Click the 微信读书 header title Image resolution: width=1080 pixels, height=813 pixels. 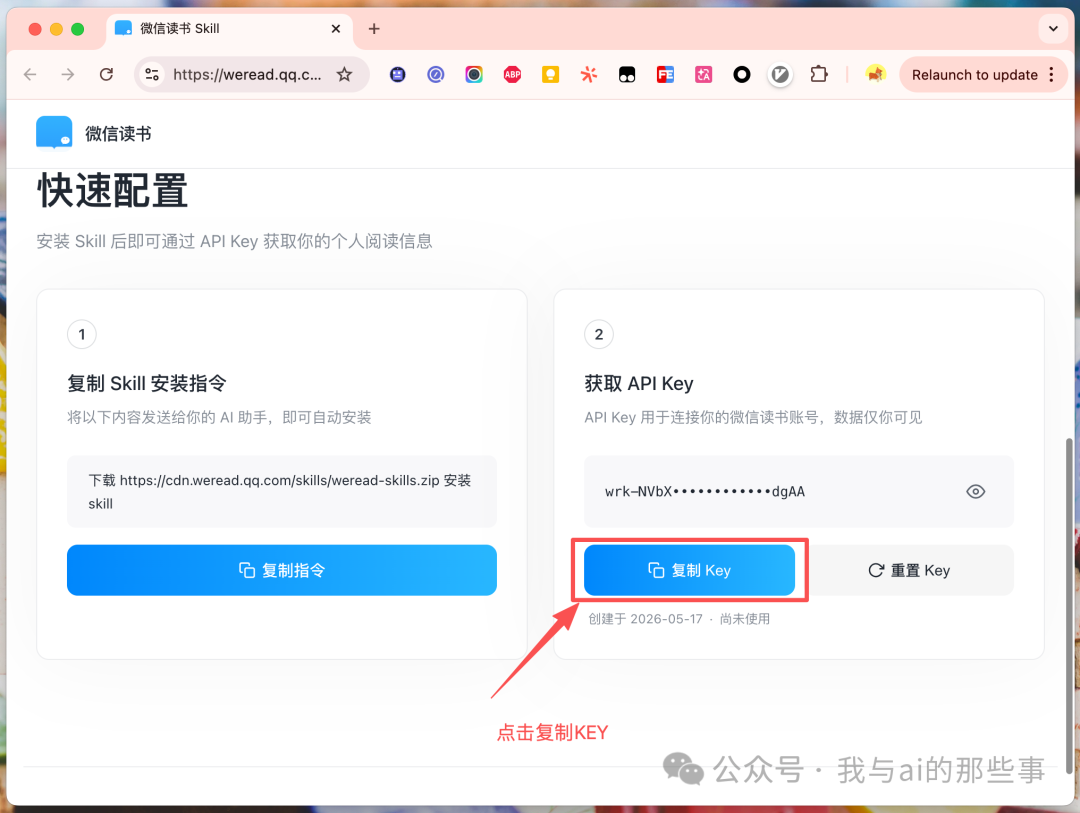(x=118, y=134)
